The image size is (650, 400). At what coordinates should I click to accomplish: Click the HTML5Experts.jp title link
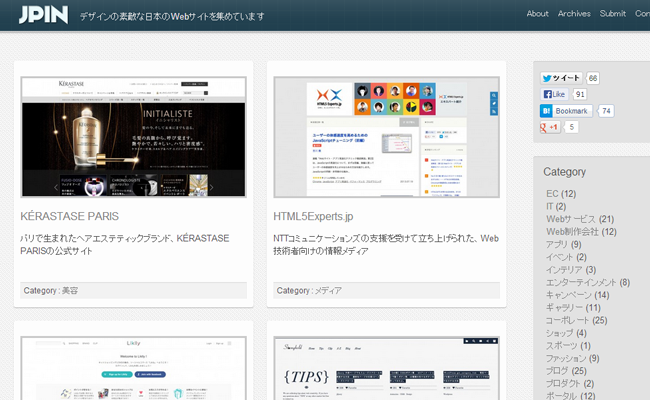tap(313, 216)
